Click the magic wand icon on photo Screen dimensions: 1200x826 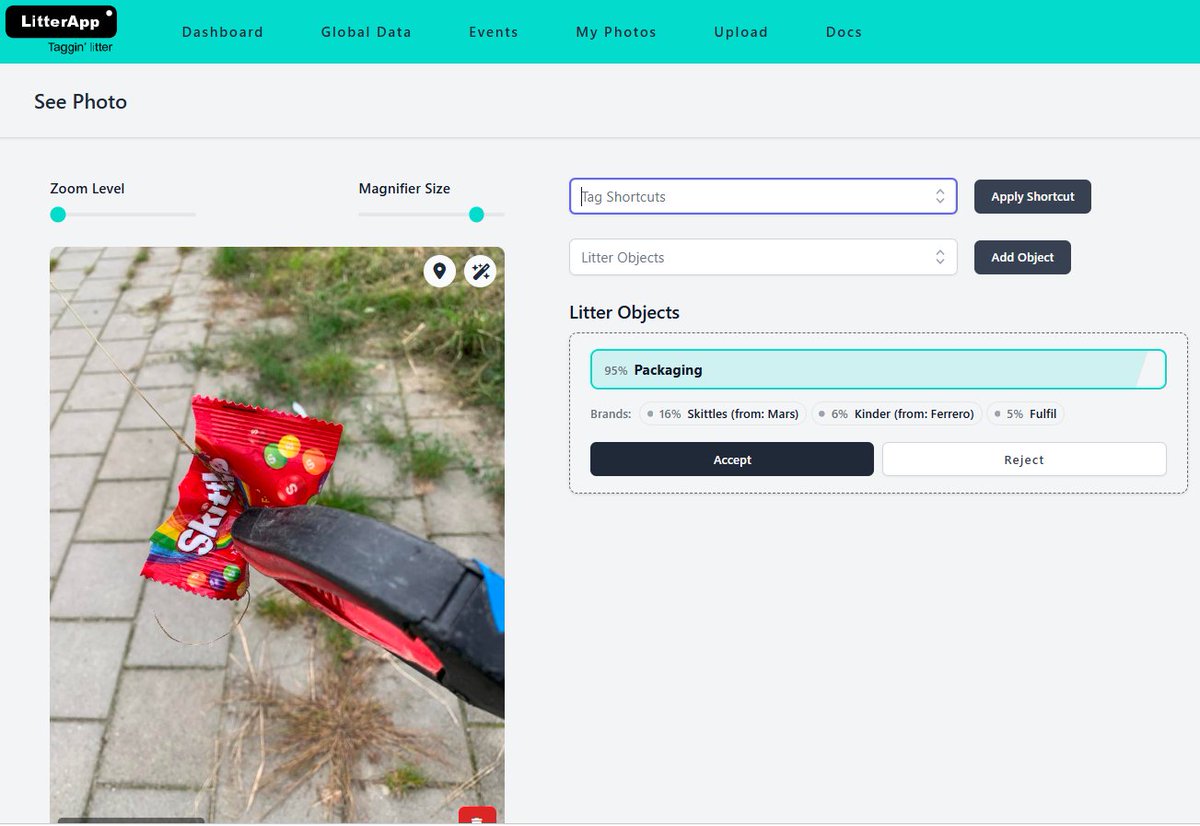(481, 271)
